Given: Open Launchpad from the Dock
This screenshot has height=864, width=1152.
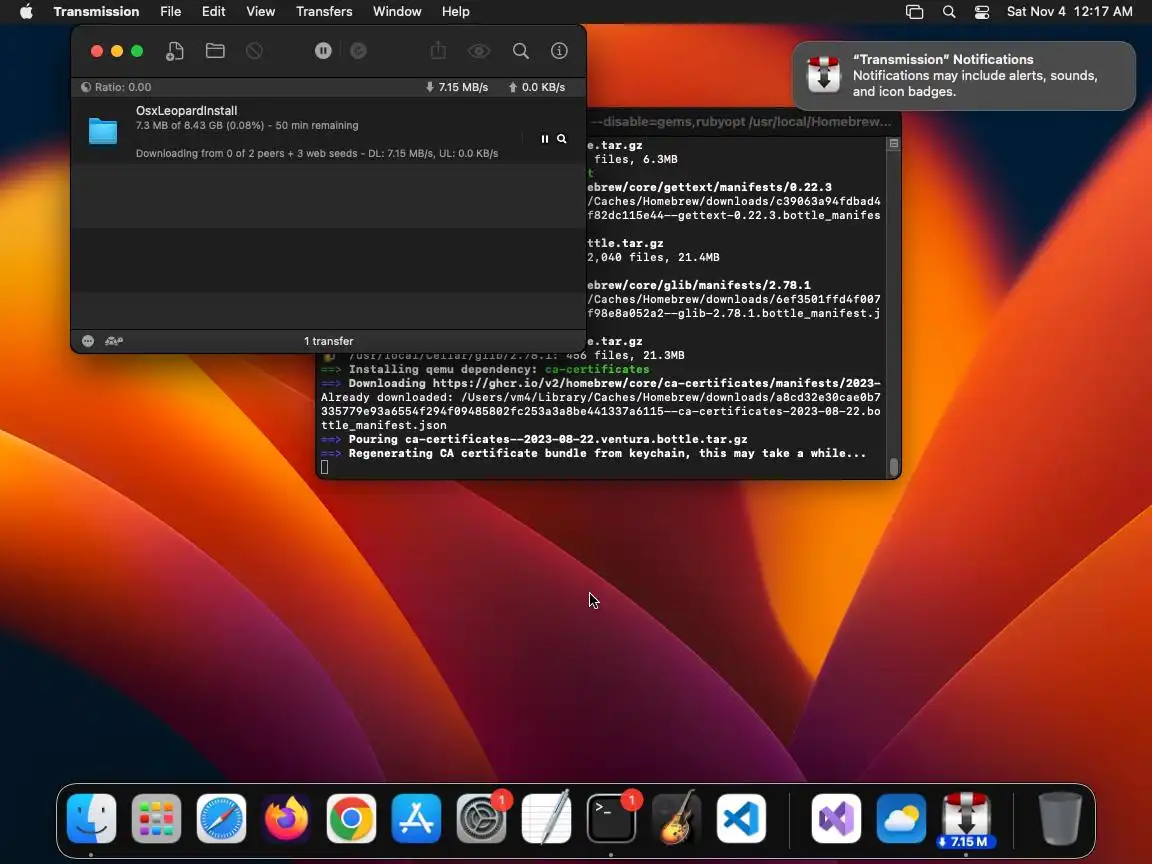Looking at the screenshot, I should click(156, 818).
